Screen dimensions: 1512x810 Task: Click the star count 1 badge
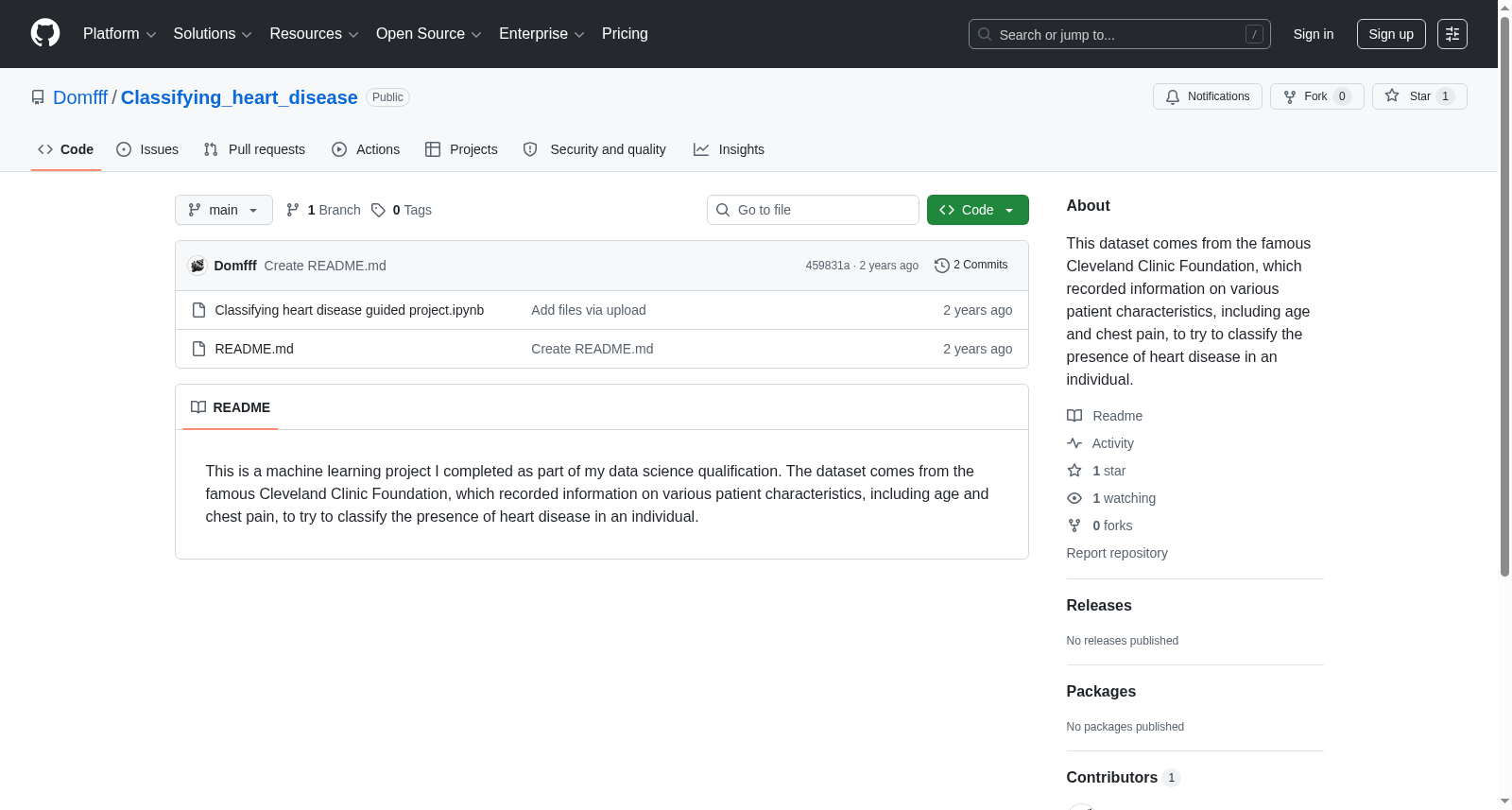pyautogui.click(x=1445, y=96)
